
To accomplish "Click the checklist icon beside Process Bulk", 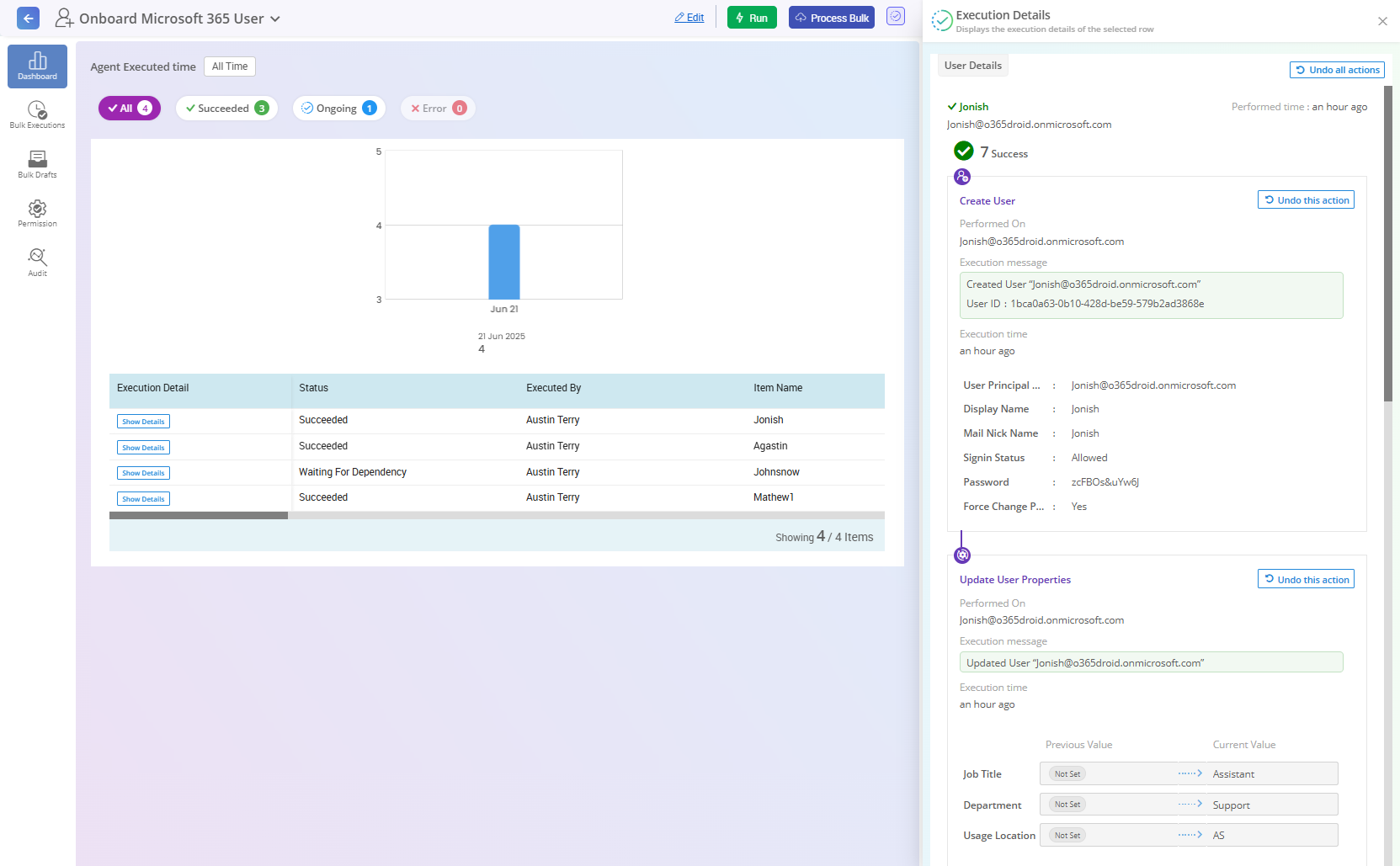I will pos(896,17).
